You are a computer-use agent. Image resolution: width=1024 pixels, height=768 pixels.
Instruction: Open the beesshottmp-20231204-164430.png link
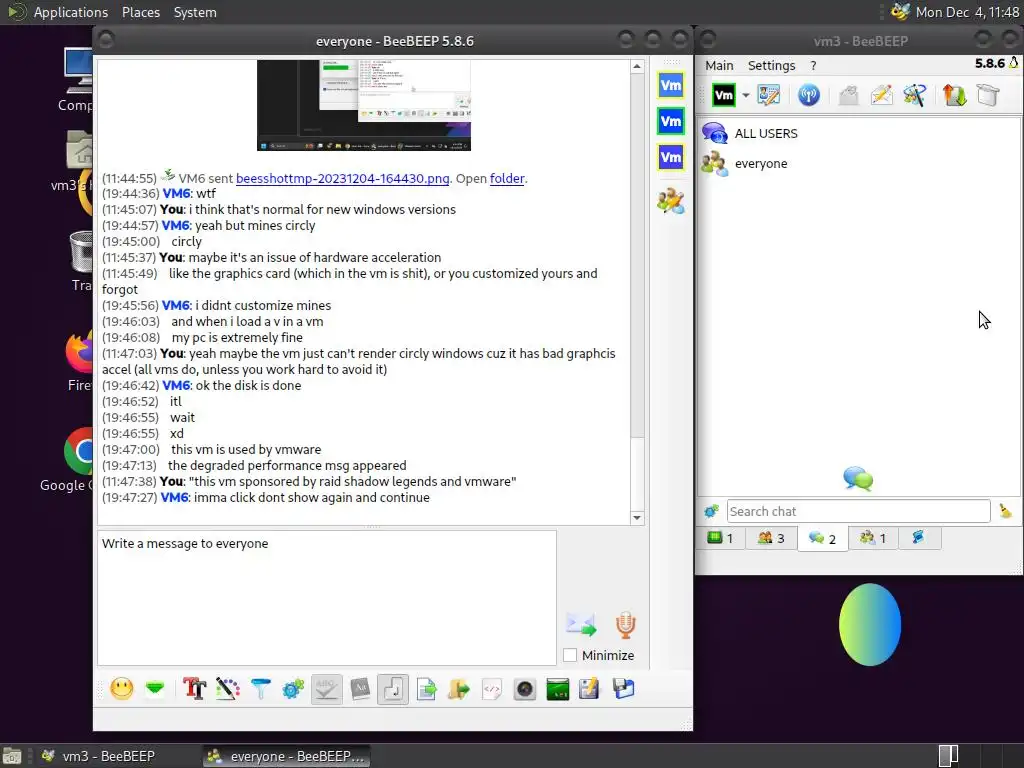(x=342, y=178)
